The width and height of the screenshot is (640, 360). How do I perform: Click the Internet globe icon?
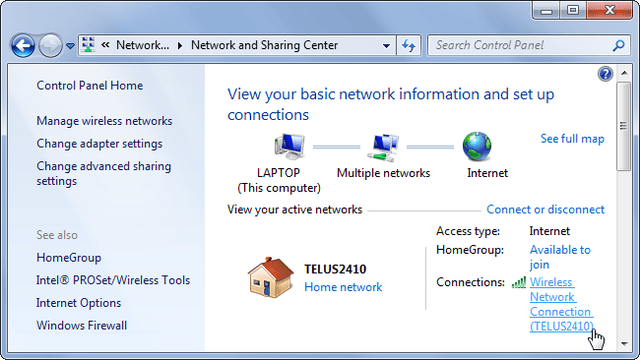tap(477, 147)
